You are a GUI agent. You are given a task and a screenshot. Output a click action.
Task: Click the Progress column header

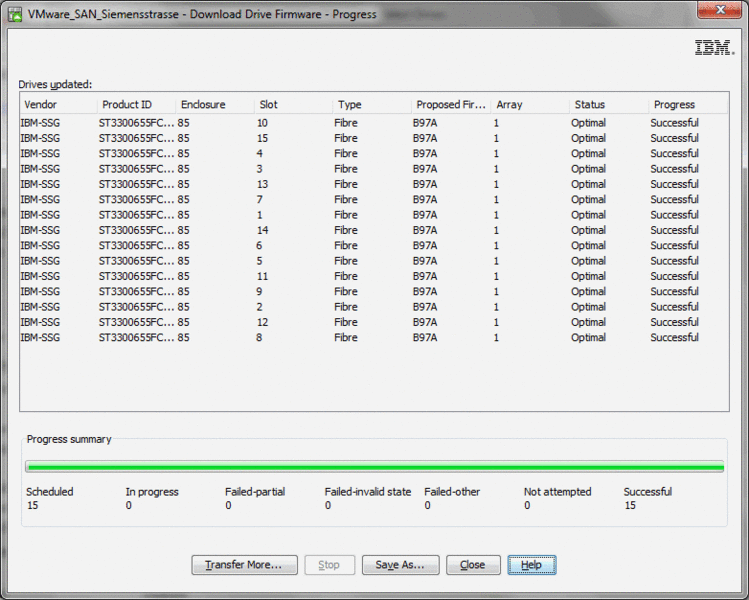click(x=688, y=105)
